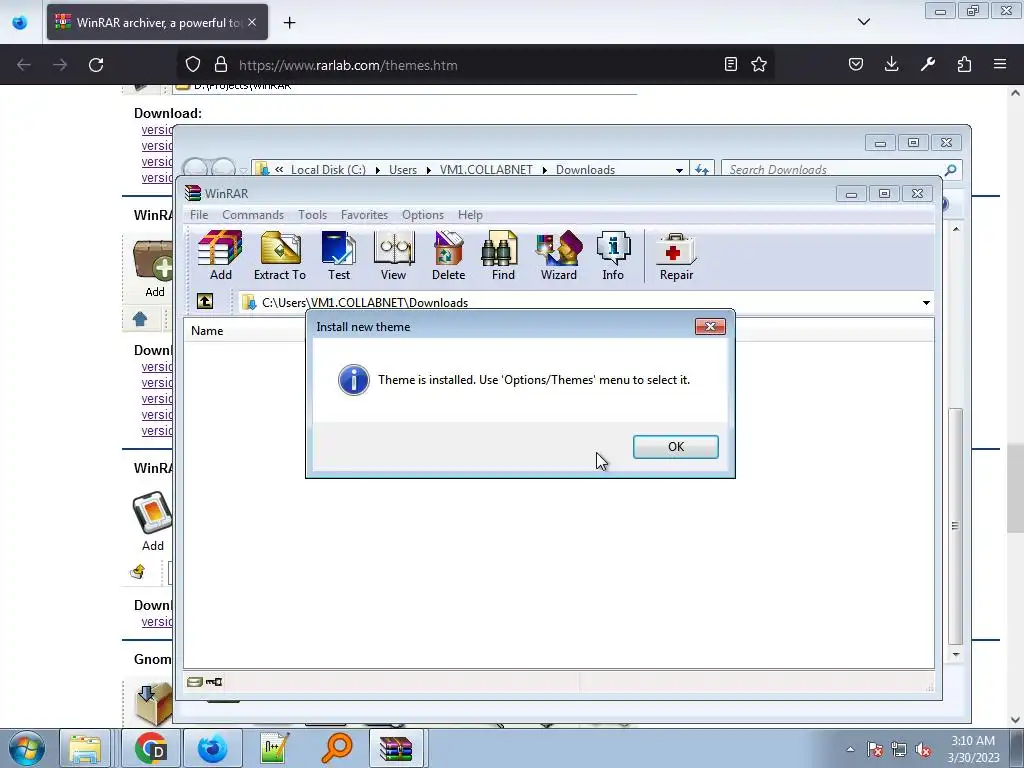Click the Repair toolbar icon

tap(676, 255)
